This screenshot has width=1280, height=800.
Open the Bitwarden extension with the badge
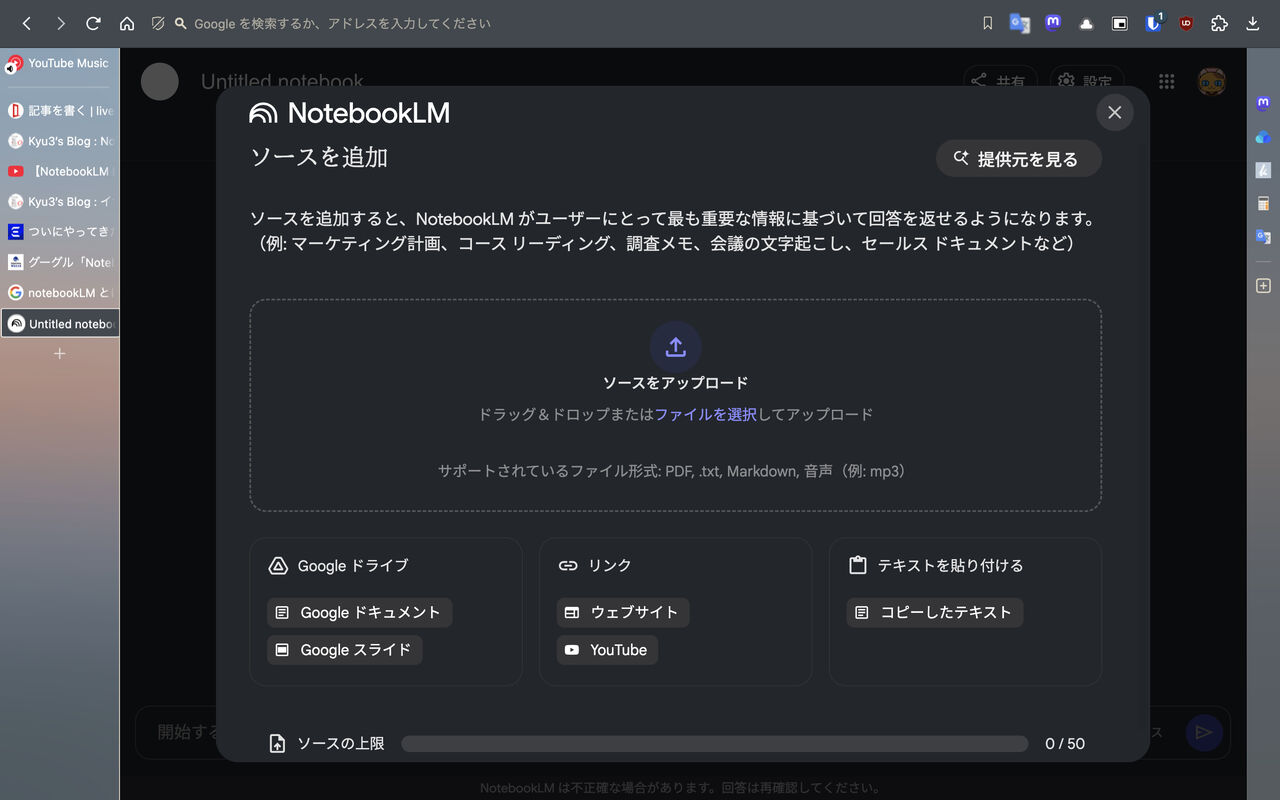(x=1154, y=23)
